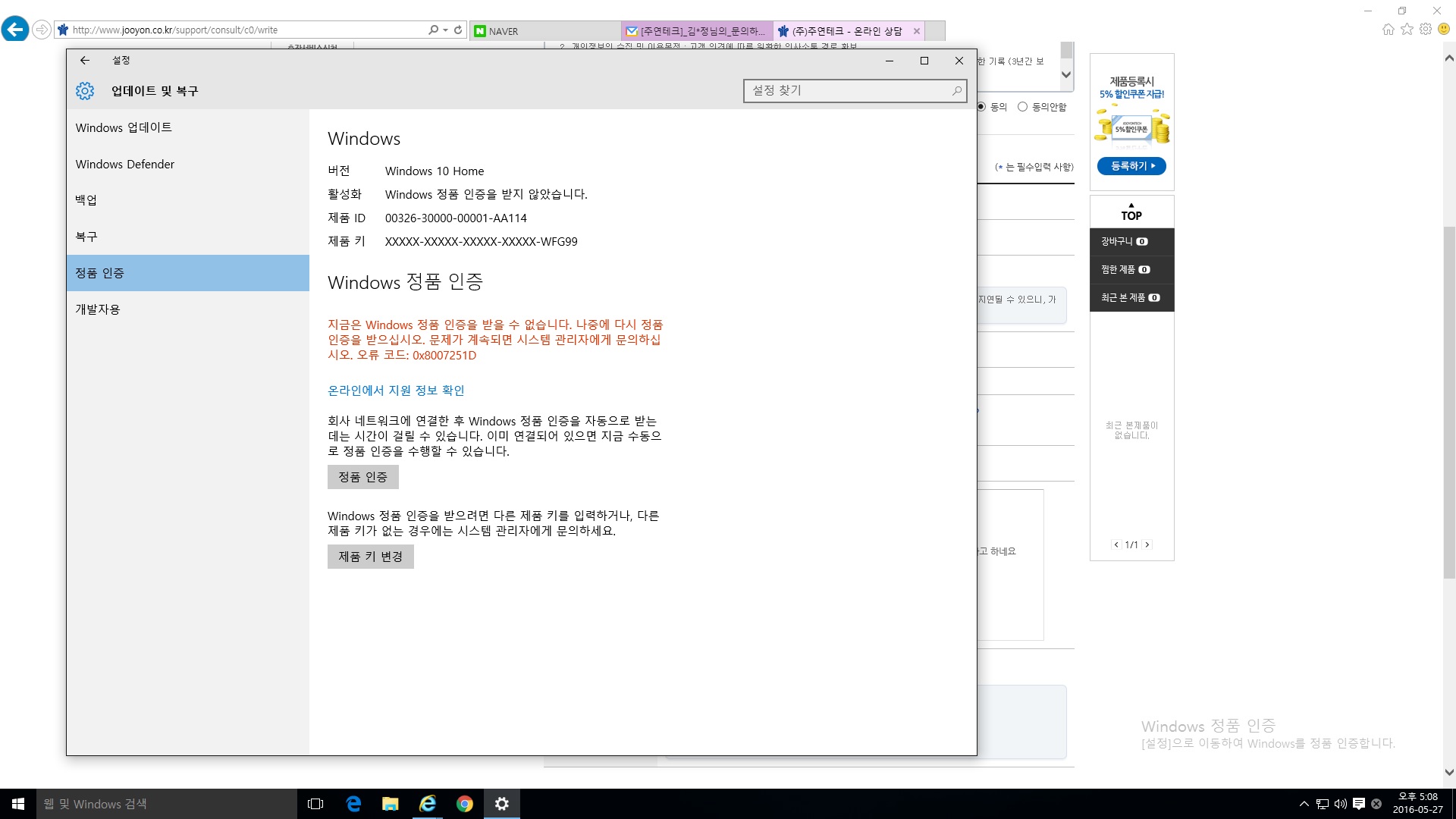The image size is (1456, 819).
Task: Select 복구 in the sidebar
Action: (x=188, y=237)
